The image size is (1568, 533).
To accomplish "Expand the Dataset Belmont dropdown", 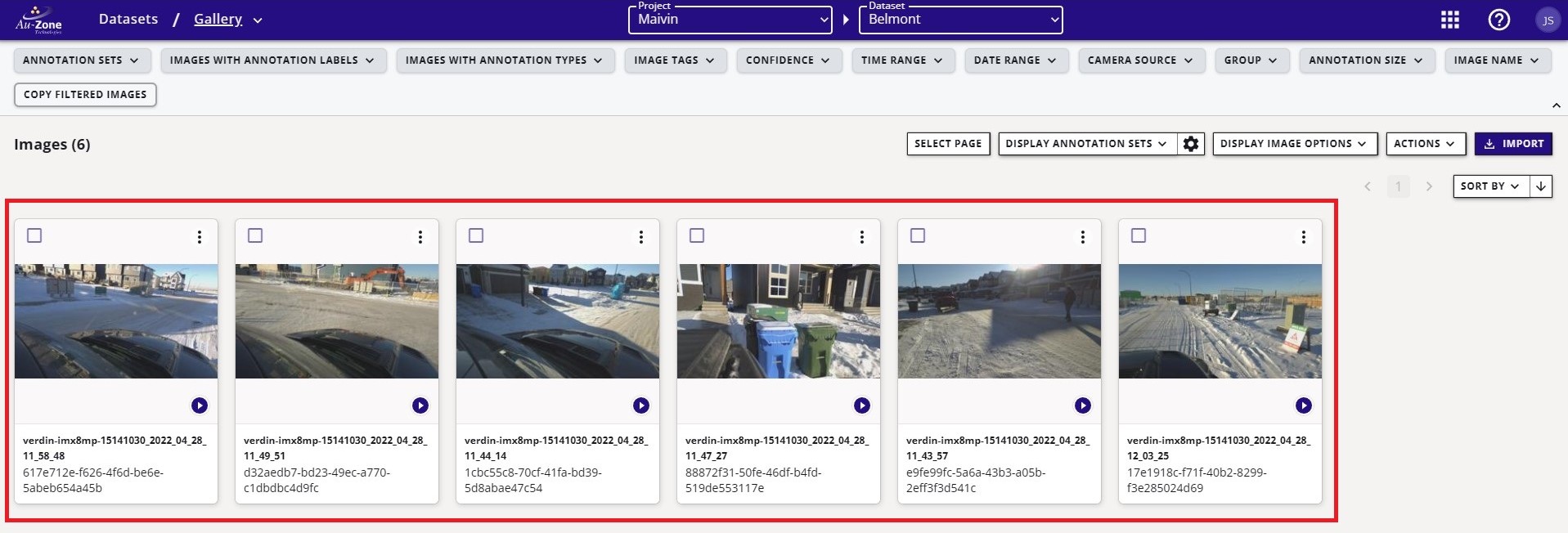I will click(x=960, y=20).
